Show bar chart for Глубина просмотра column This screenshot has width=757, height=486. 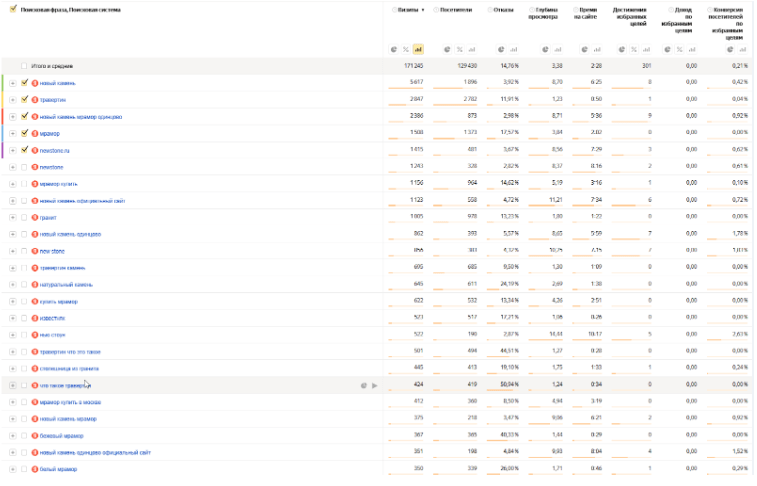tap(558, 49)
